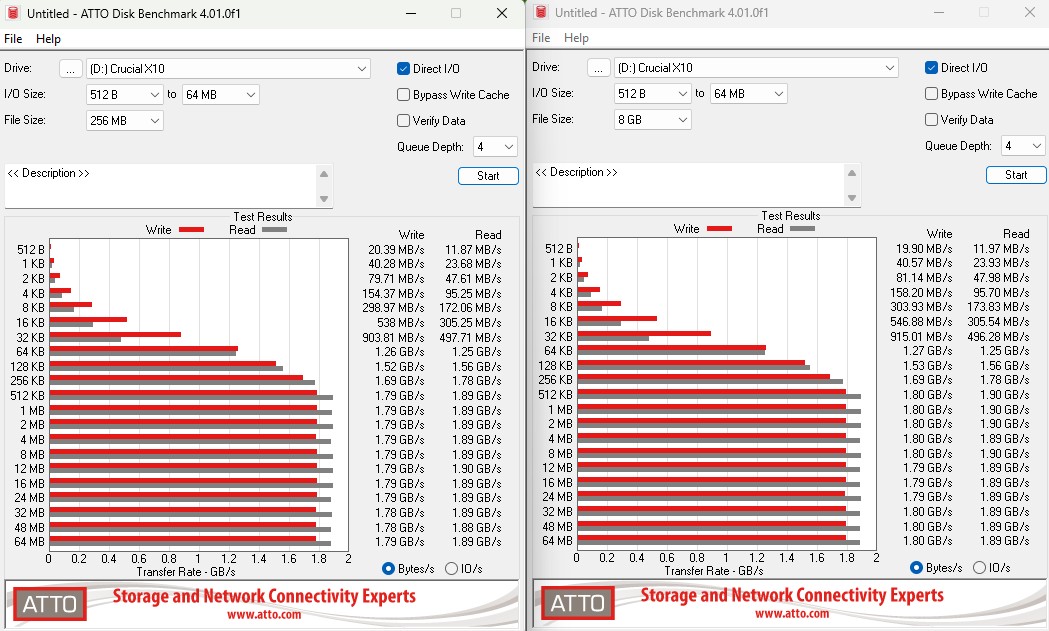This screenshot has height=631, width=1049.
Task: Open the Help menu in the left window
Action: [48, 39]
